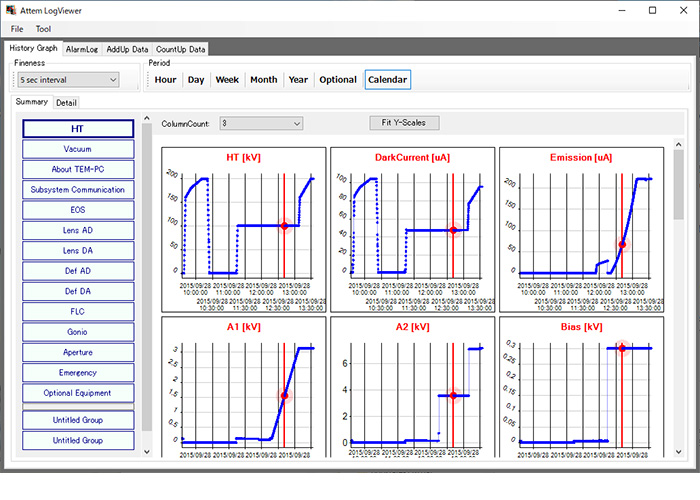
Task: Click the red cursor marker on HT graph
Action: click(x=284, y=226)
